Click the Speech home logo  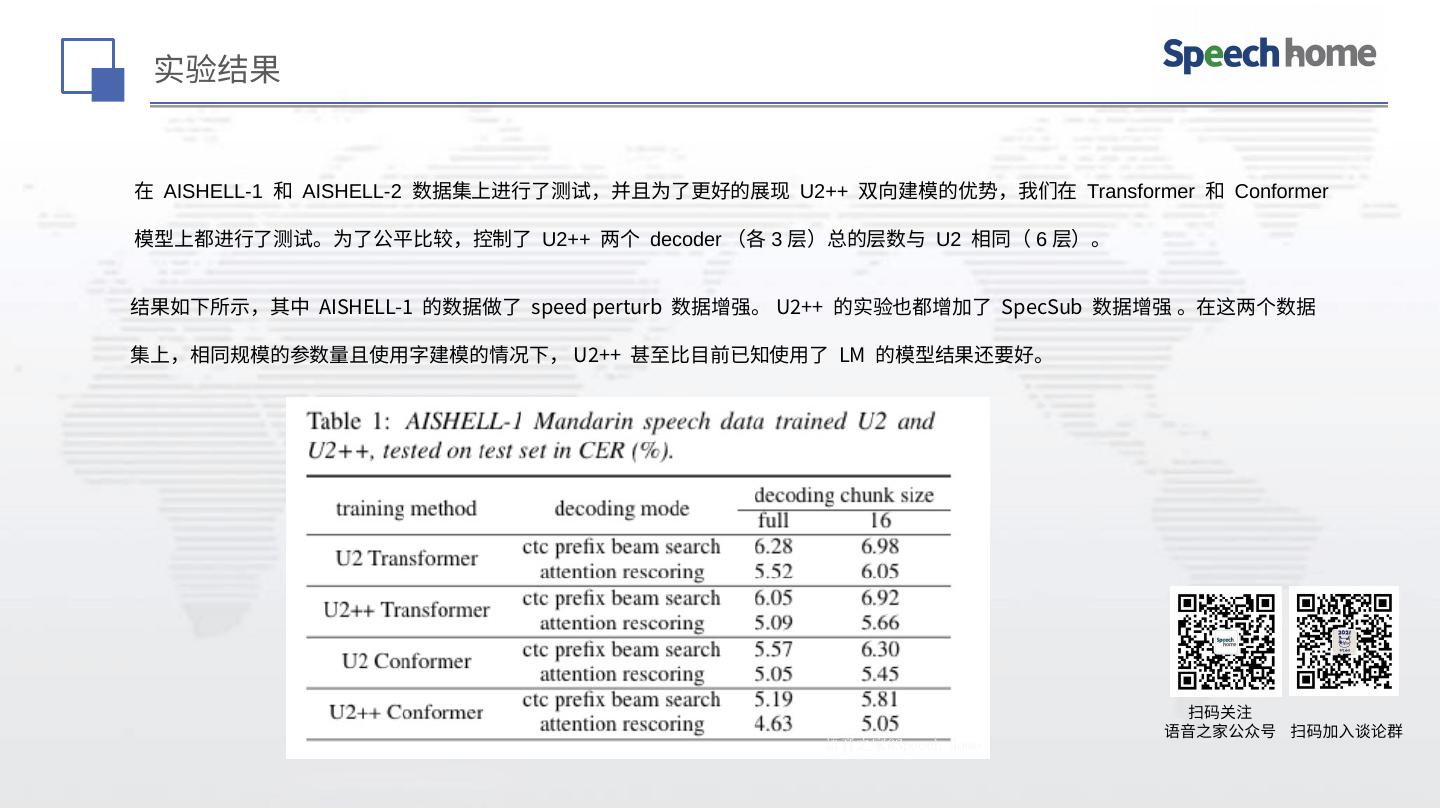click(1269, 54)
